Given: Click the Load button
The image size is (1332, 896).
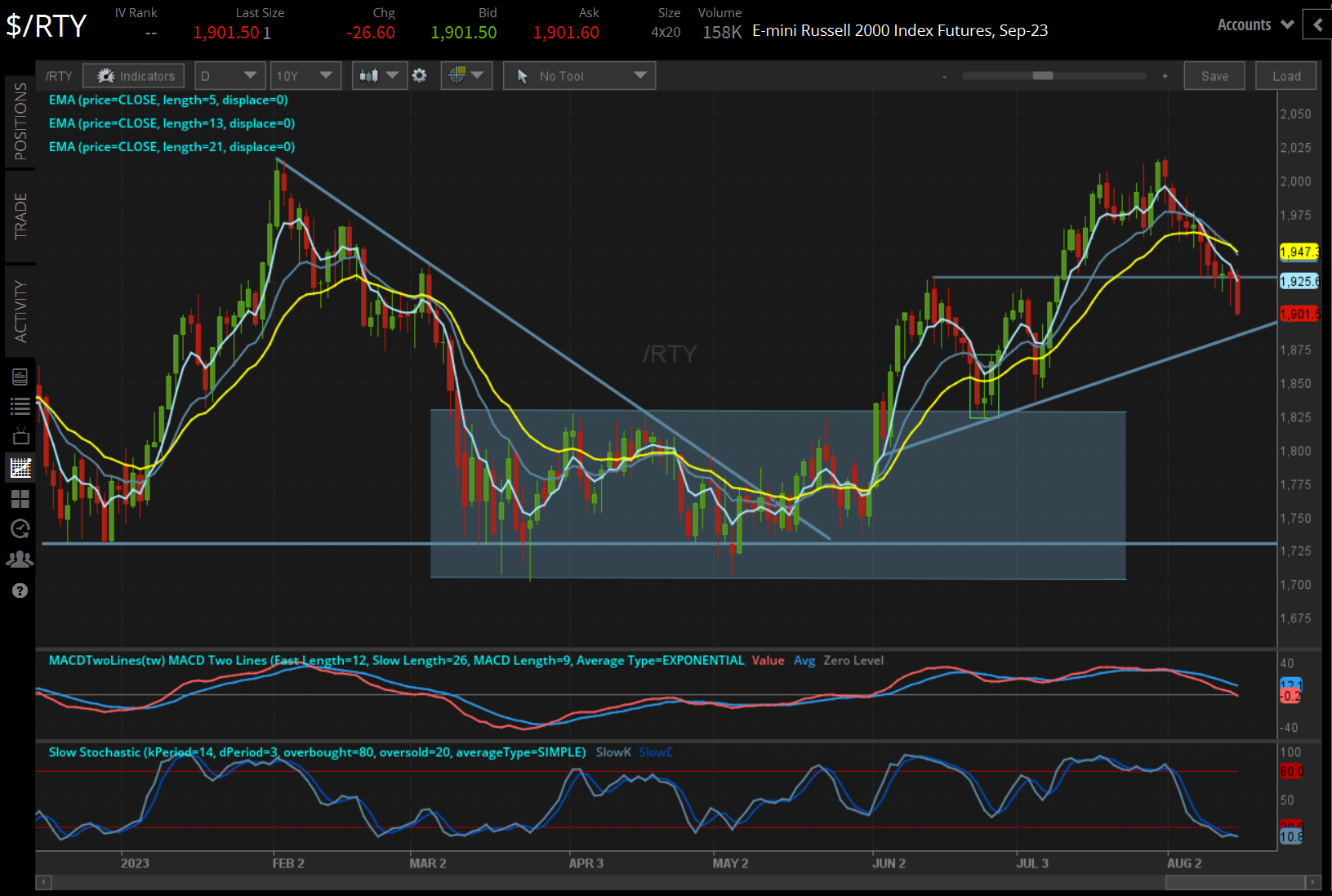Looking at the screenshot, I should pyautogui.click(x=1285, y=75).
